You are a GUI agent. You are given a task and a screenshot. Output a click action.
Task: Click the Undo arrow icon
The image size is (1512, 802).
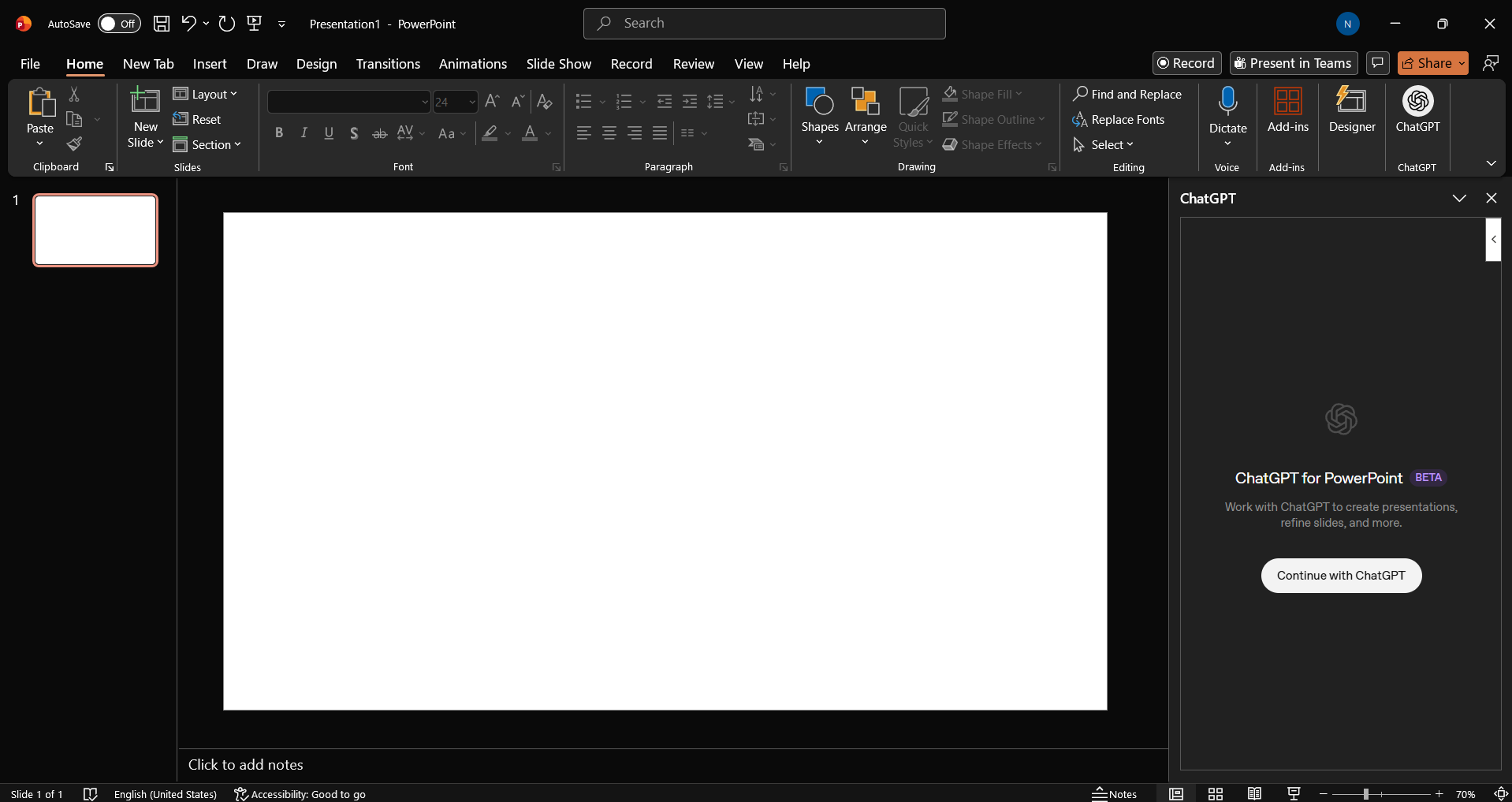tap(188, 24)
